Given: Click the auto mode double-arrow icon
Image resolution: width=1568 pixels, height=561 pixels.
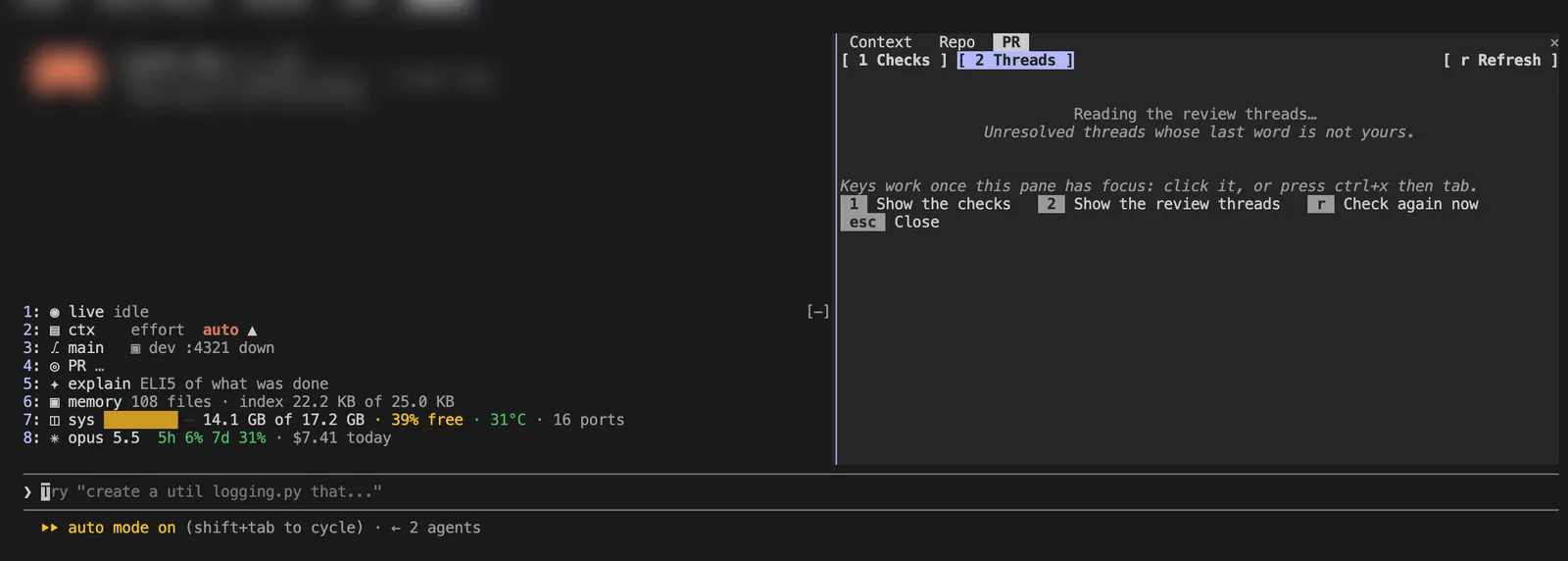Looking at the screenshot, I should point(49,528).
